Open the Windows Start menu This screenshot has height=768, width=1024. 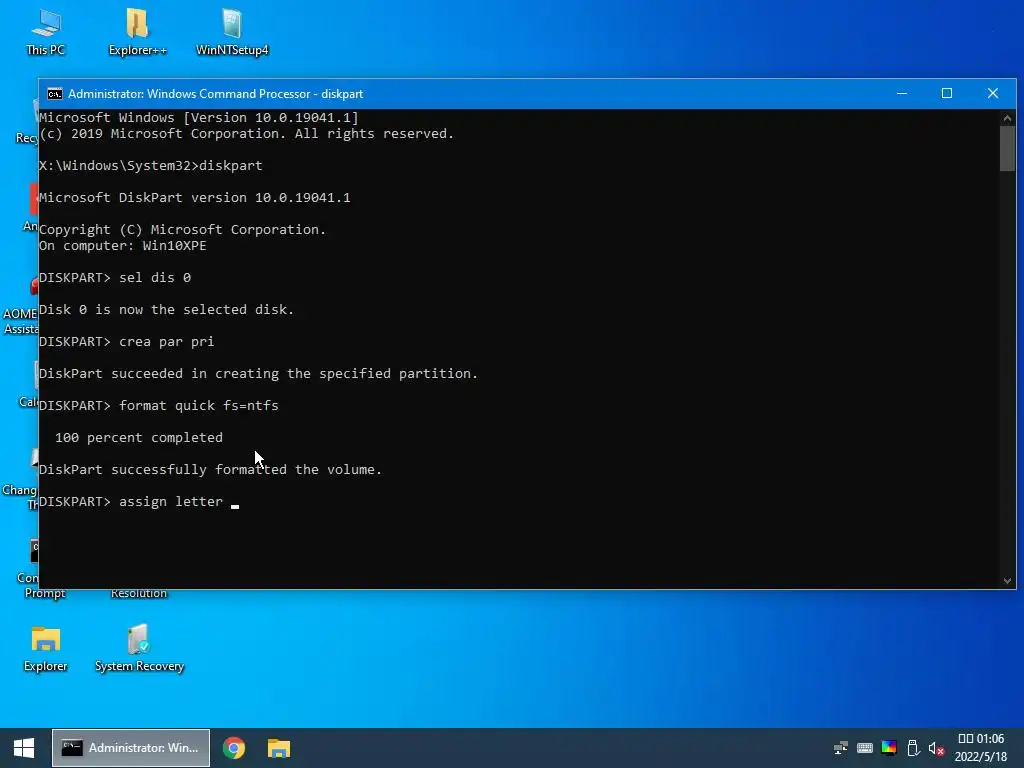tap(24, 748)
